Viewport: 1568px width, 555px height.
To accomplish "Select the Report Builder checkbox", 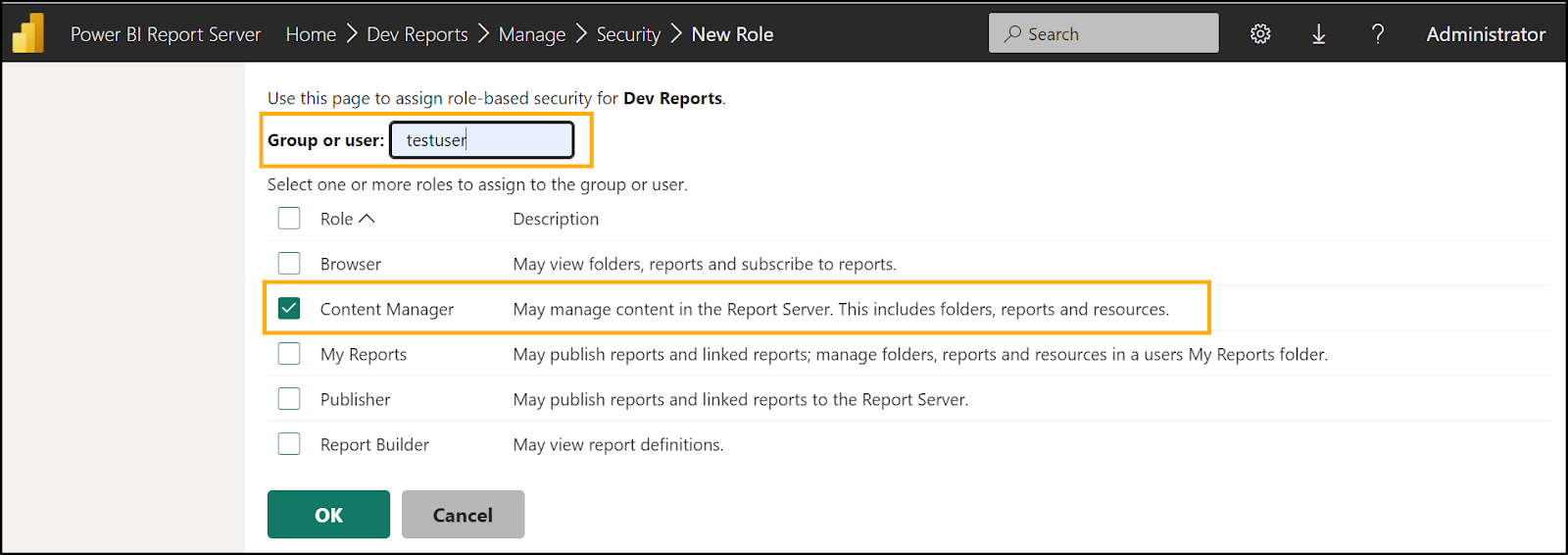I will (289, 444).
